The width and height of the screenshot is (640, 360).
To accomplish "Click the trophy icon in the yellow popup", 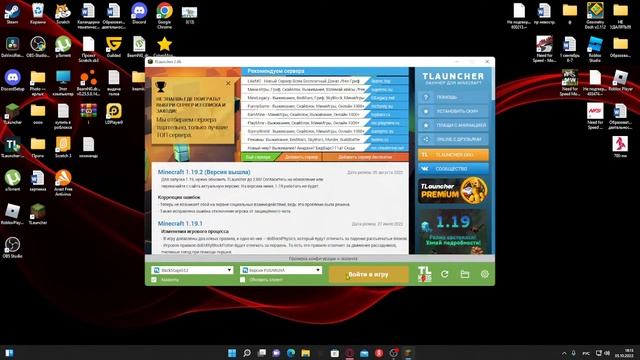I will pyautogui.click(x=161, y=87).
